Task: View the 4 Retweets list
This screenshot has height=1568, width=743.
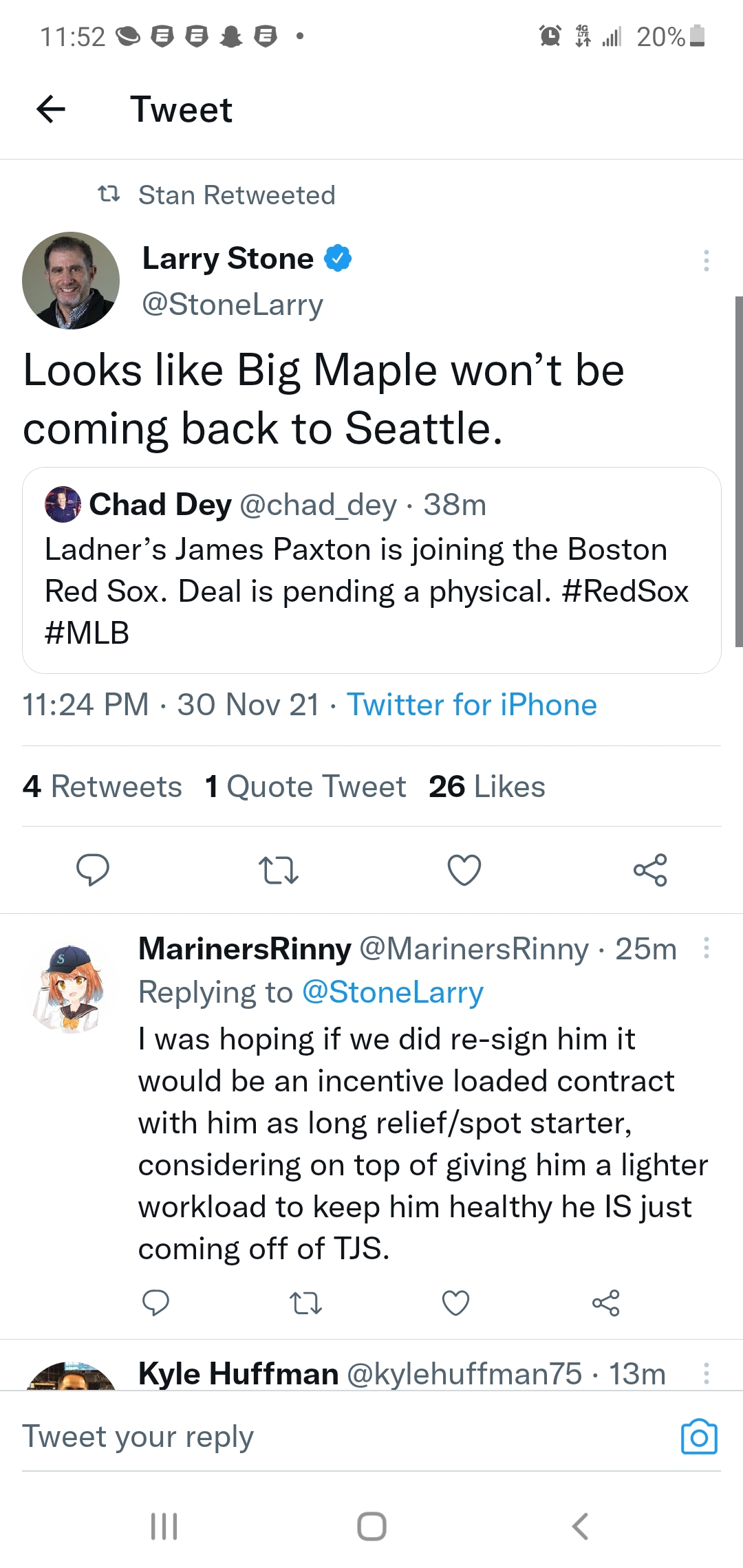Action: 103,786
